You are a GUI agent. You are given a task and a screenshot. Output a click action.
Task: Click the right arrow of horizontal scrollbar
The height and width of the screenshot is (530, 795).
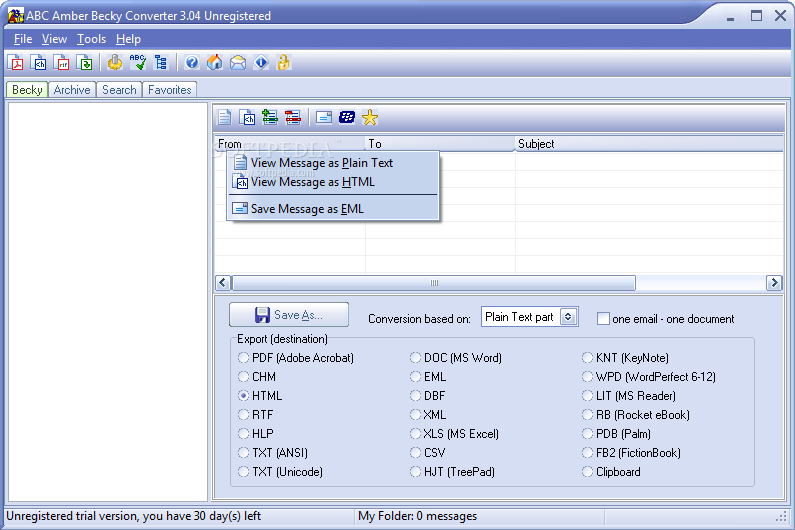coord(774,282)
